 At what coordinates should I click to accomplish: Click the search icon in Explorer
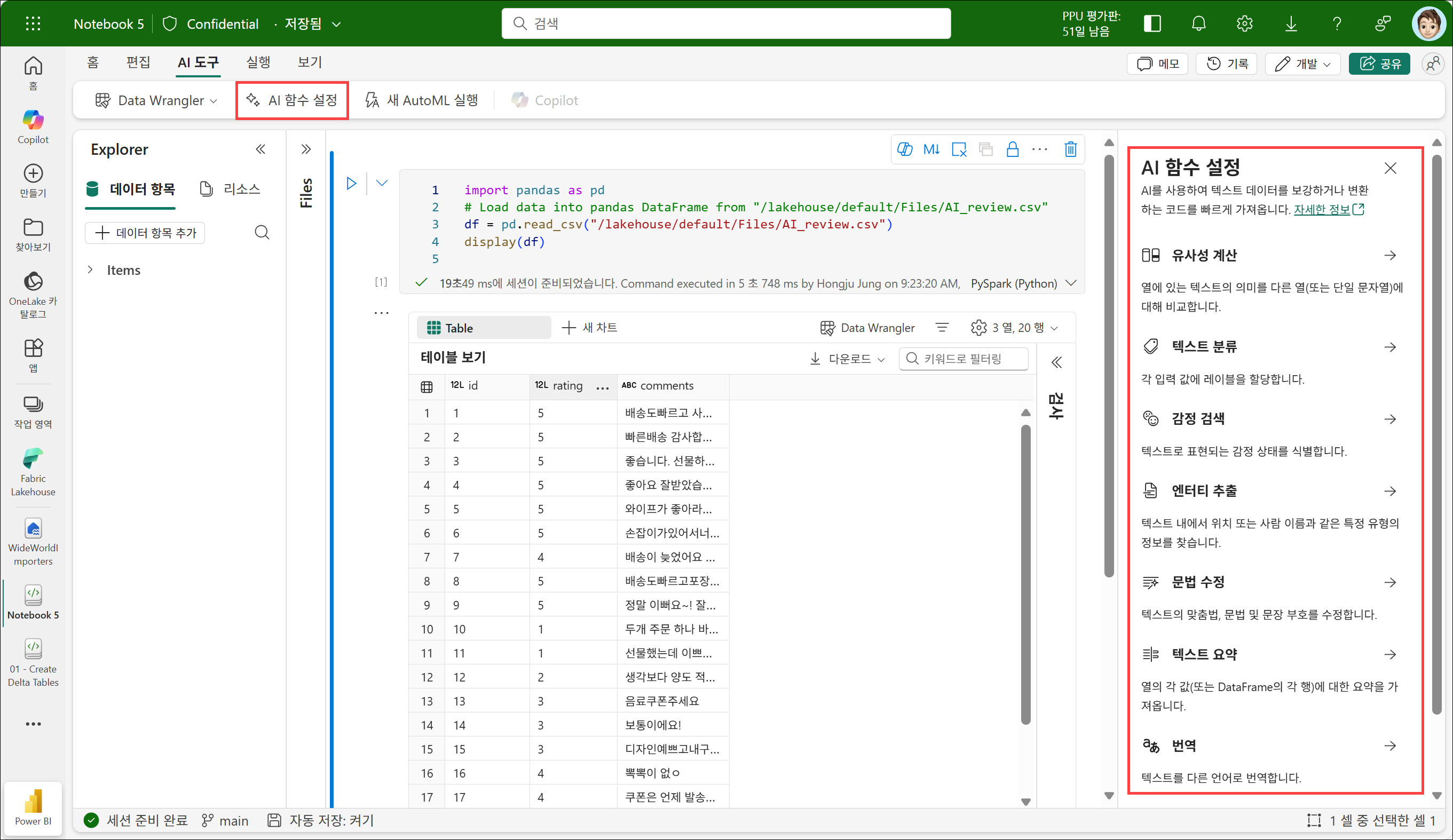coord(262,232)
